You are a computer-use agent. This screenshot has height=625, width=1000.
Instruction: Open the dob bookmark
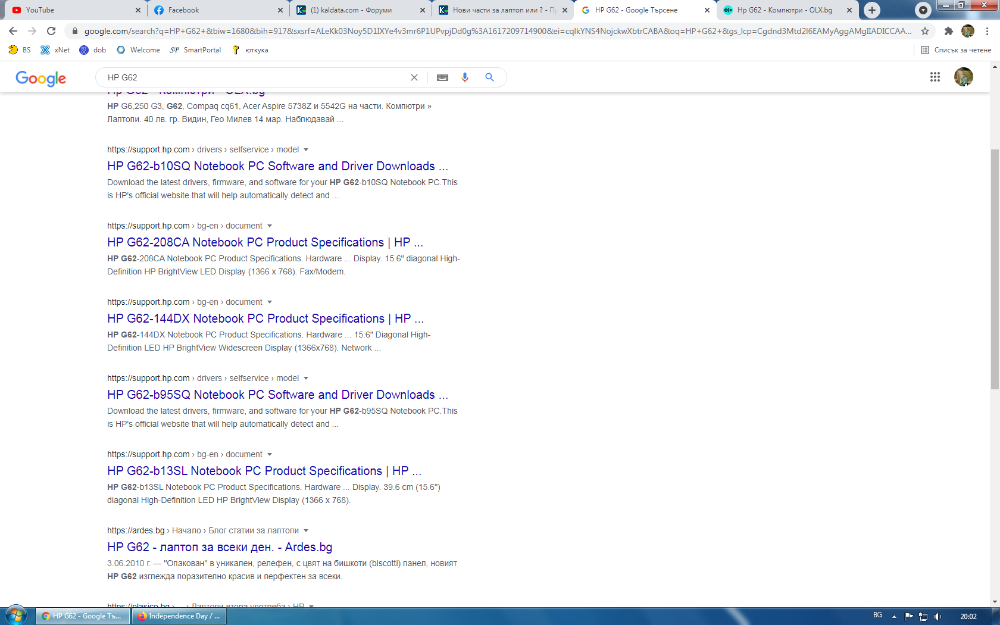(92, 50)
